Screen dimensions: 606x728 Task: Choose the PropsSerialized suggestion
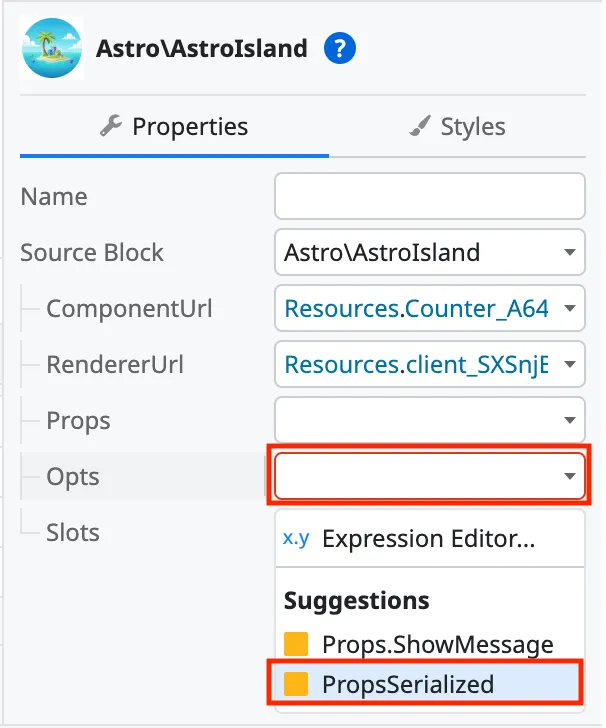click(x=408, y=684)
